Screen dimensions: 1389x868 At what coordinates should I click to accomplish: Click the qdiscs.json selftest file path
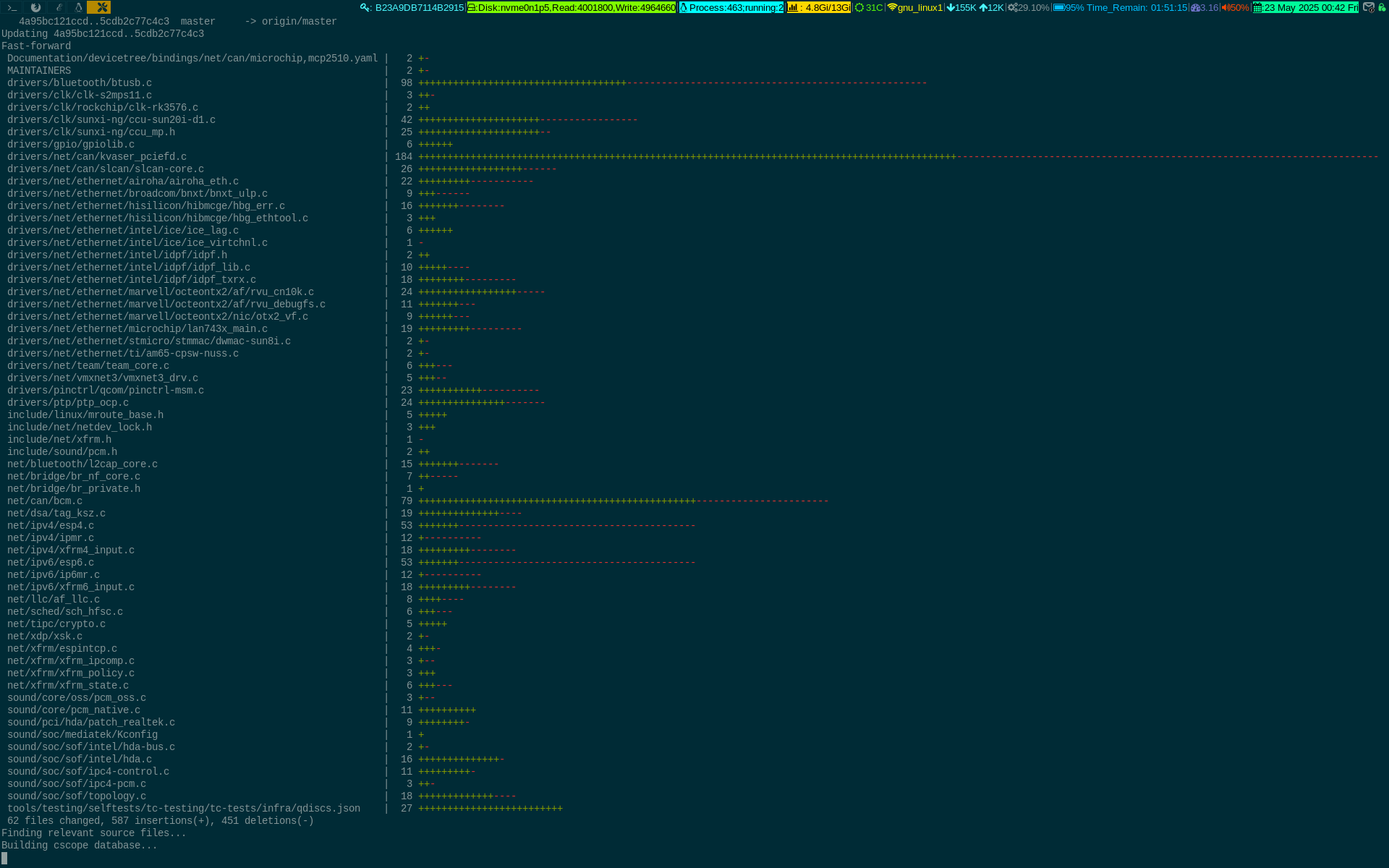pos(184,809)
